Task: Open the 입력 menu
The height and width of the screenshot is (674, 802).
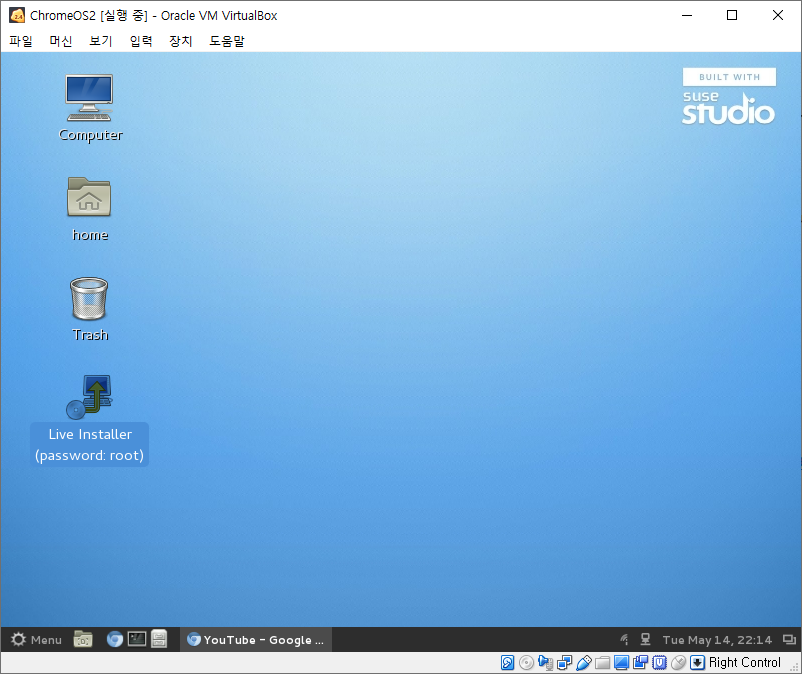Action: tap(141, 41)
